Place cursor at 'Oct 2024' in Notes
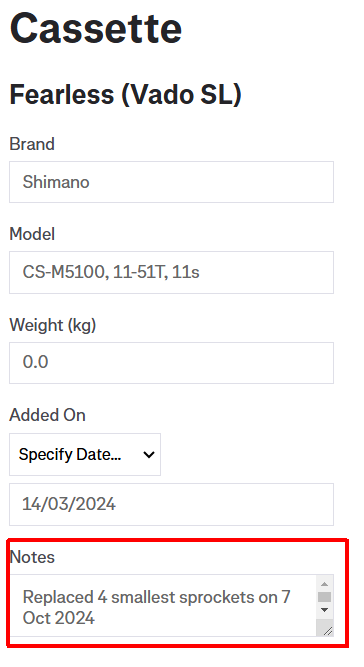Image resolution: width=364 pixels, height=667 pixels. [59, 618]
